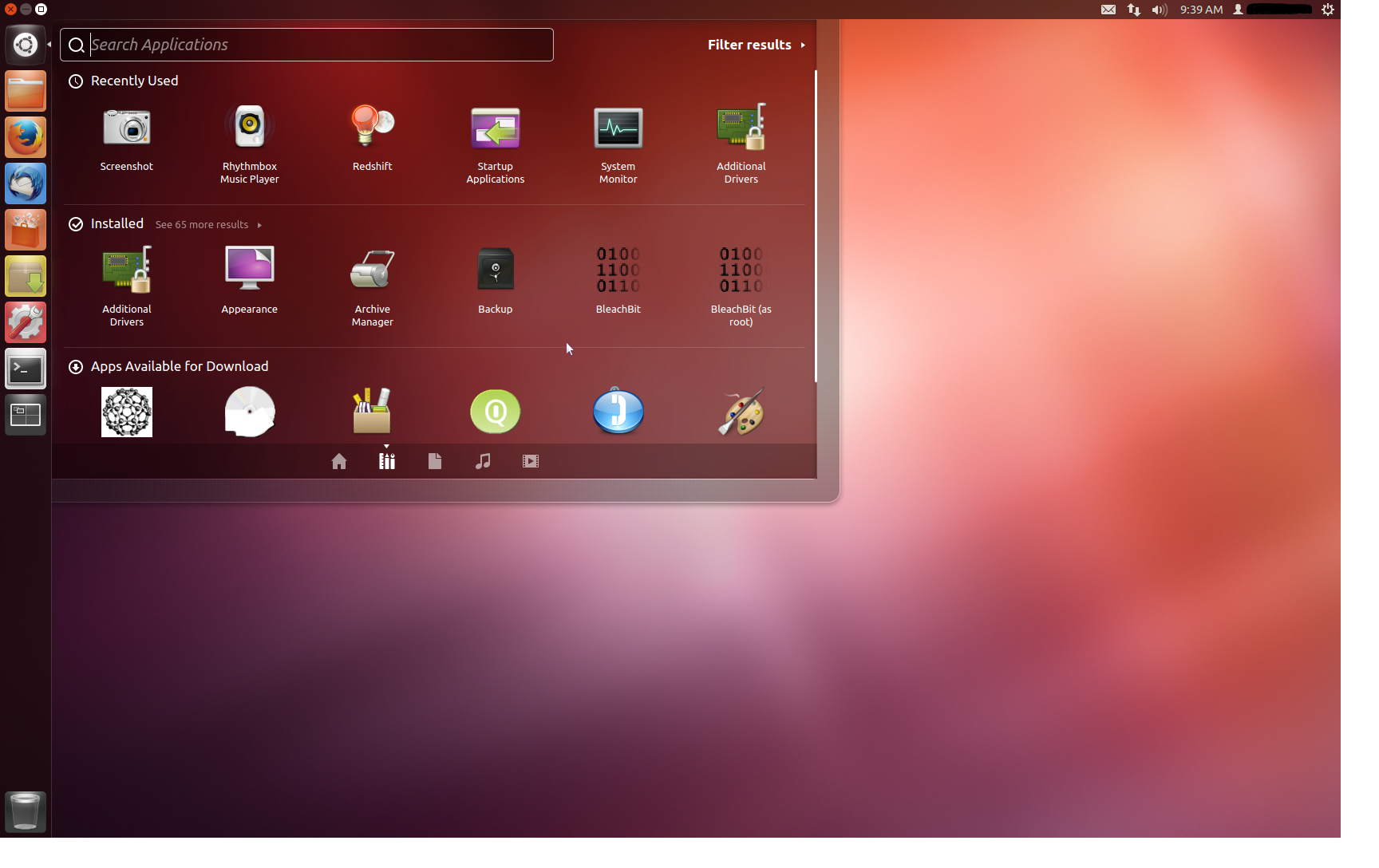Launch BleachBit
This screenshot has width=1379, height=868.
pyautogui.click(x=618, y=280)
